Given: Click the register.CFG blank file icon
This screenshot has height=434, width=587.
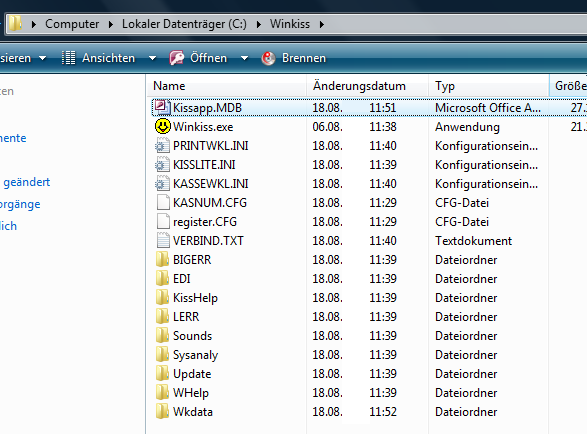Looking at the screenshot, I should [163, 222].
